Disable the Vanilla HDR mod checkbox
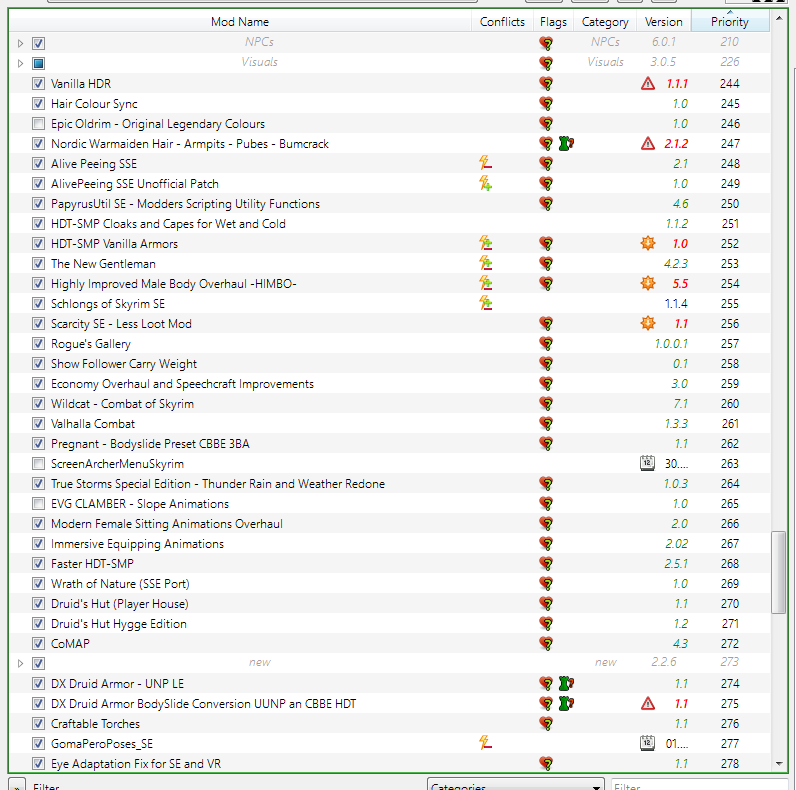 pos(38,83)
